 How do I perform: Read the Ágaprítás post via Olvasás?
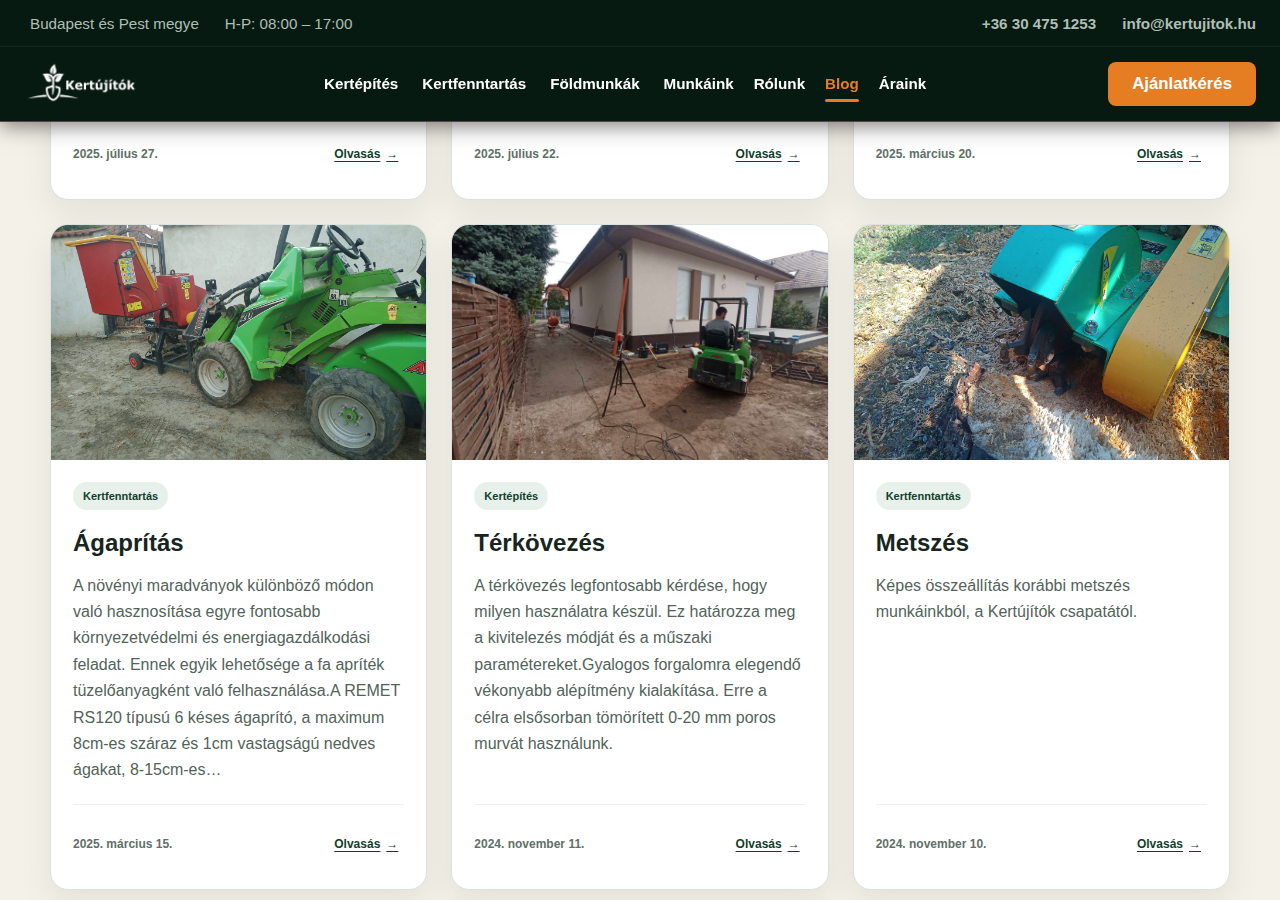366,844
